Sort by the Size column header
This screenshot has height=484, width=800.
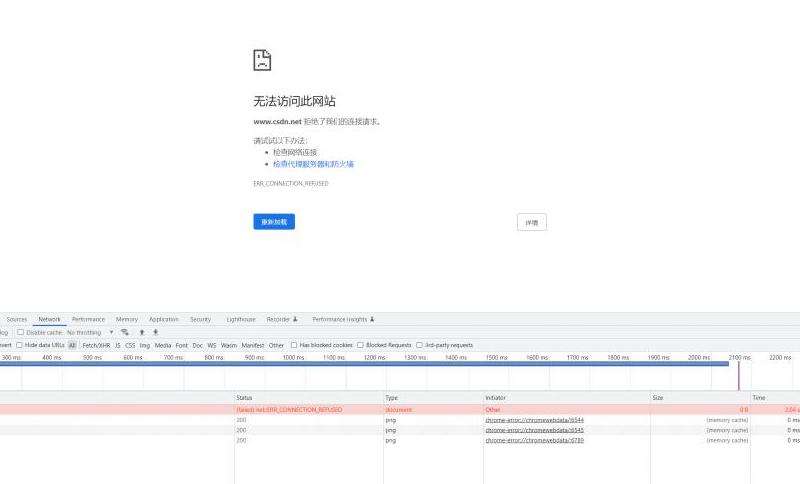pos(700,397)
